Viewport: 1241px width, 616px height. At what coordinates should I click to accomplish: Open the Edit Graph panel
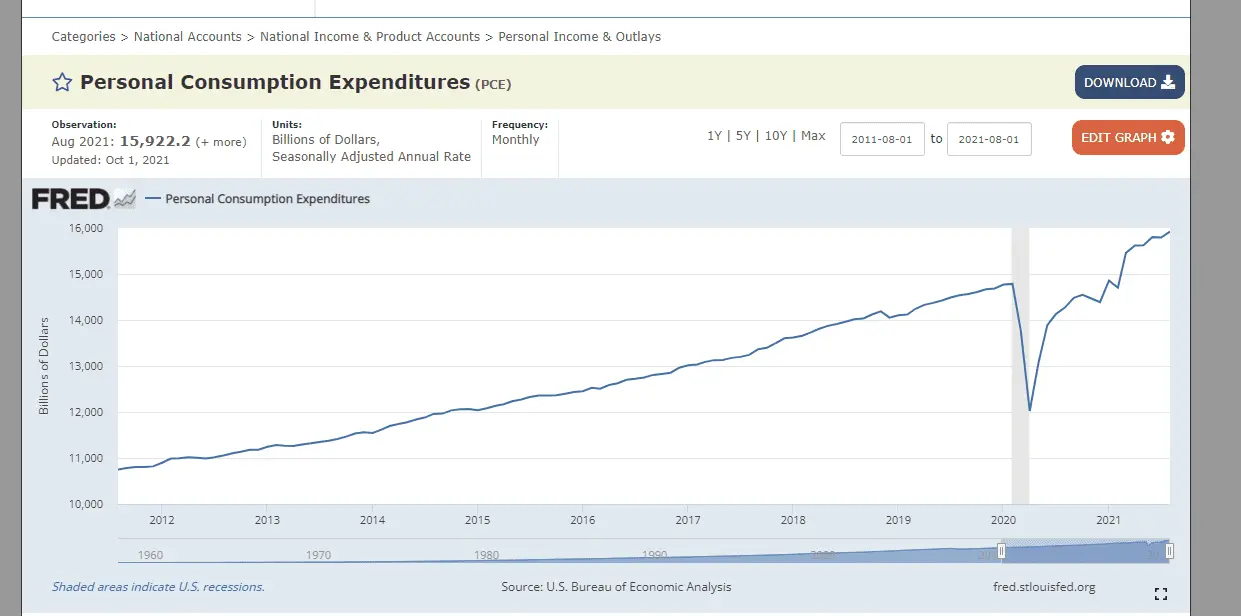(1127, 138)
